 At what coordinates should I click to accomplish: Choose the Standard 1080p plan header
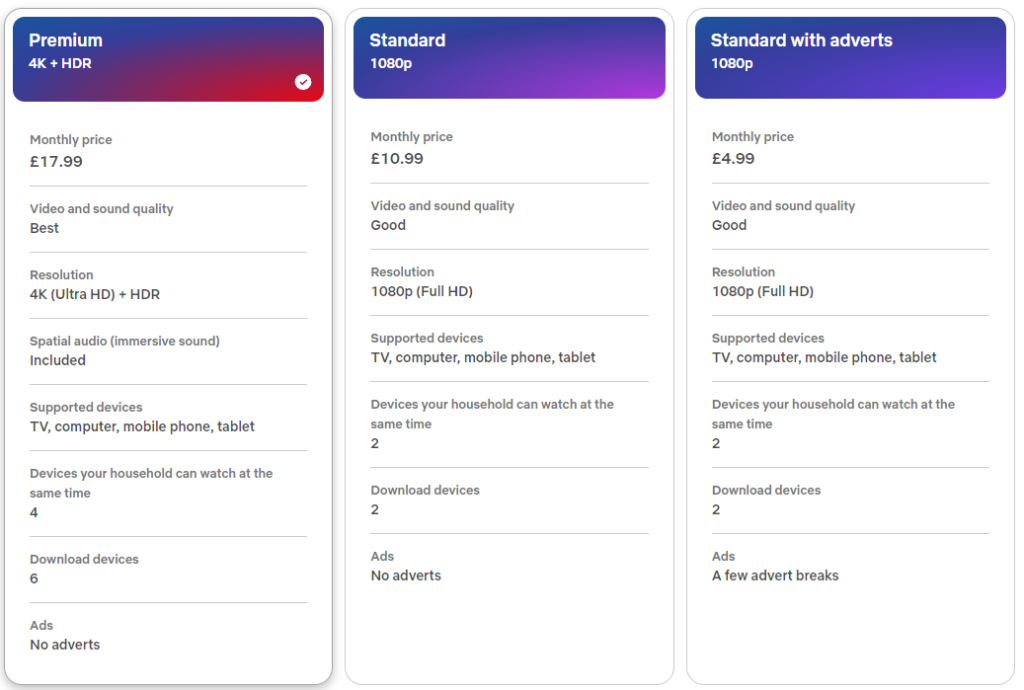[x=509, y=57]
